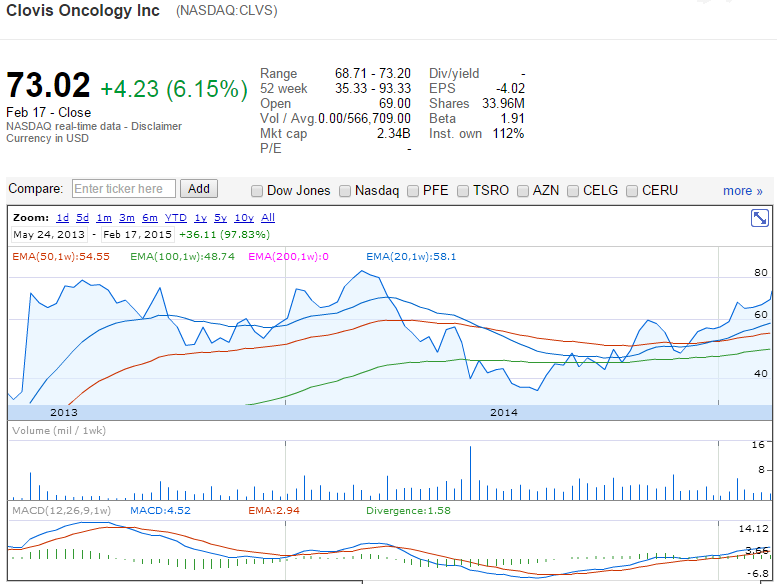
Task: Click the MACD:4.52 value
Action: point(160,511)
